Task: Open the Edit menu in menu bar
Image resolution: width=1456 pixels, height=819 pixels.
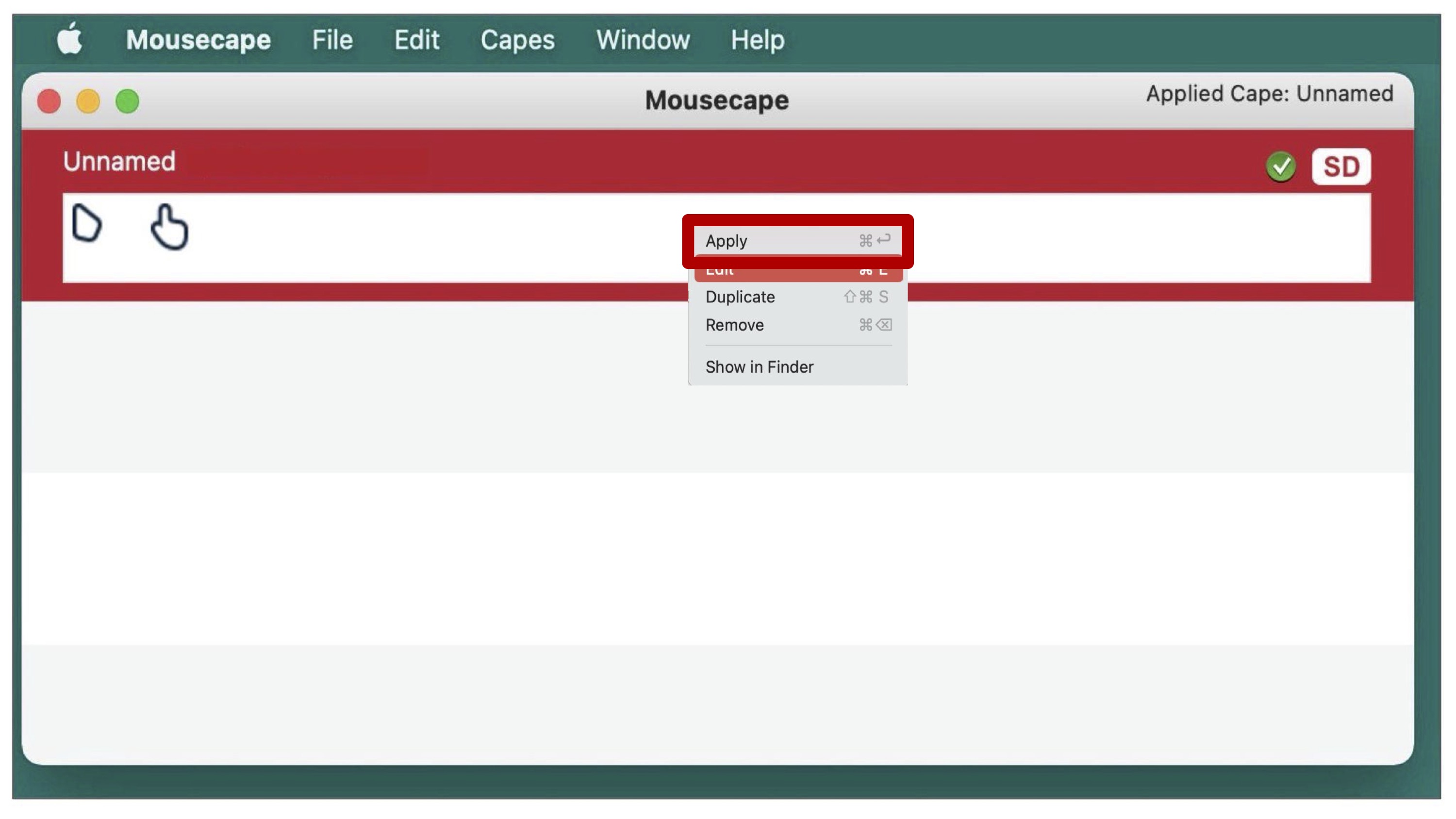Action: 416,39
